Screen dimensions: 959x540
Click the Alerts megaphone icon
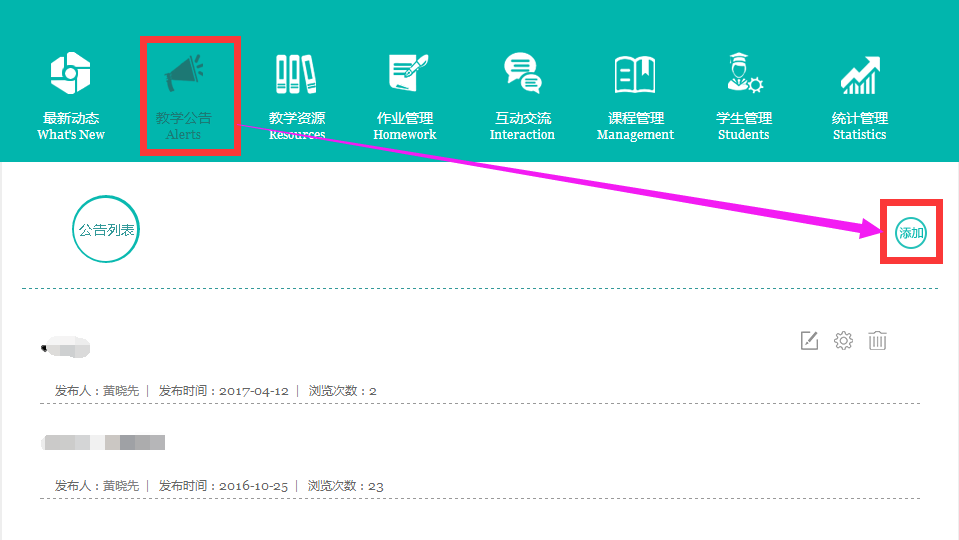pyautogui.click(x=184, y=73)
